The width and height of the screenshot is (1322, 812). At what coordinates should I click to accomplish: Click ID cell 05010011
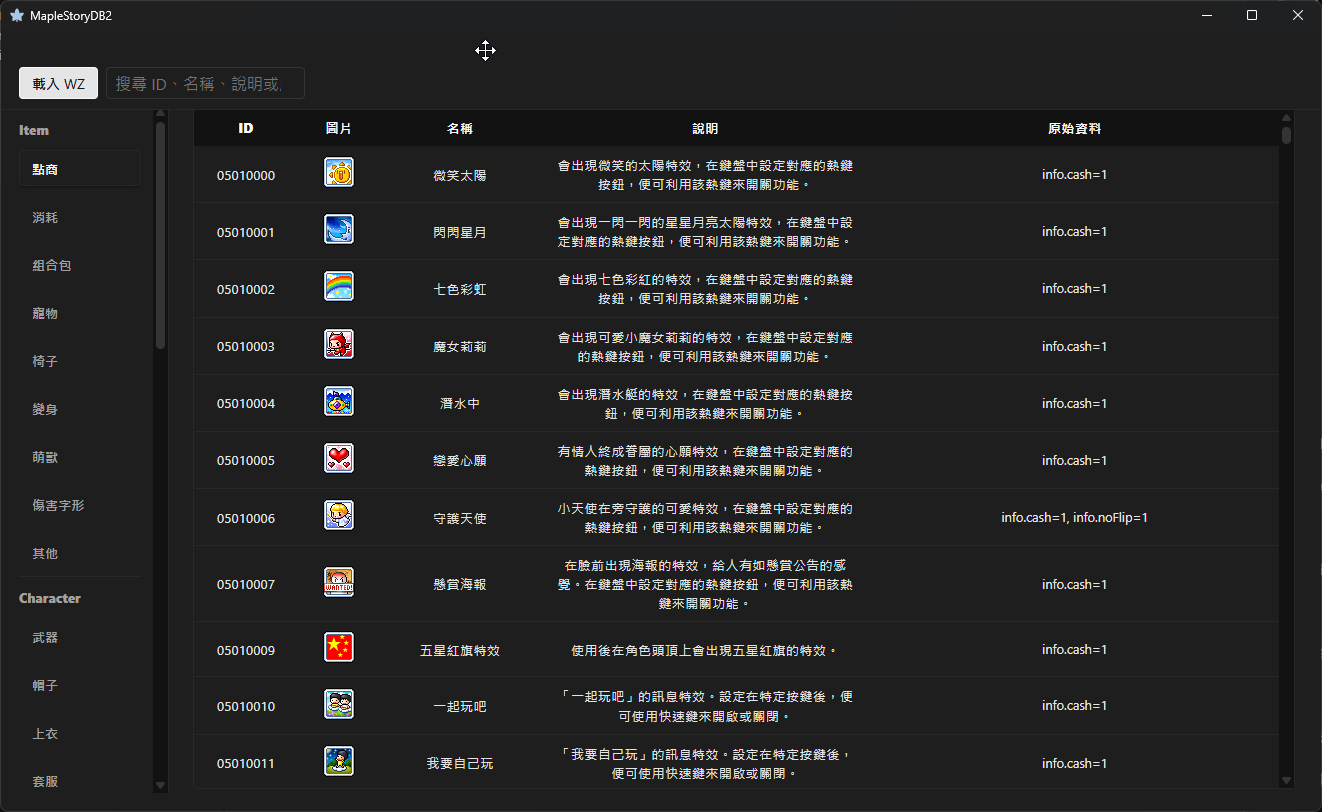246,764
